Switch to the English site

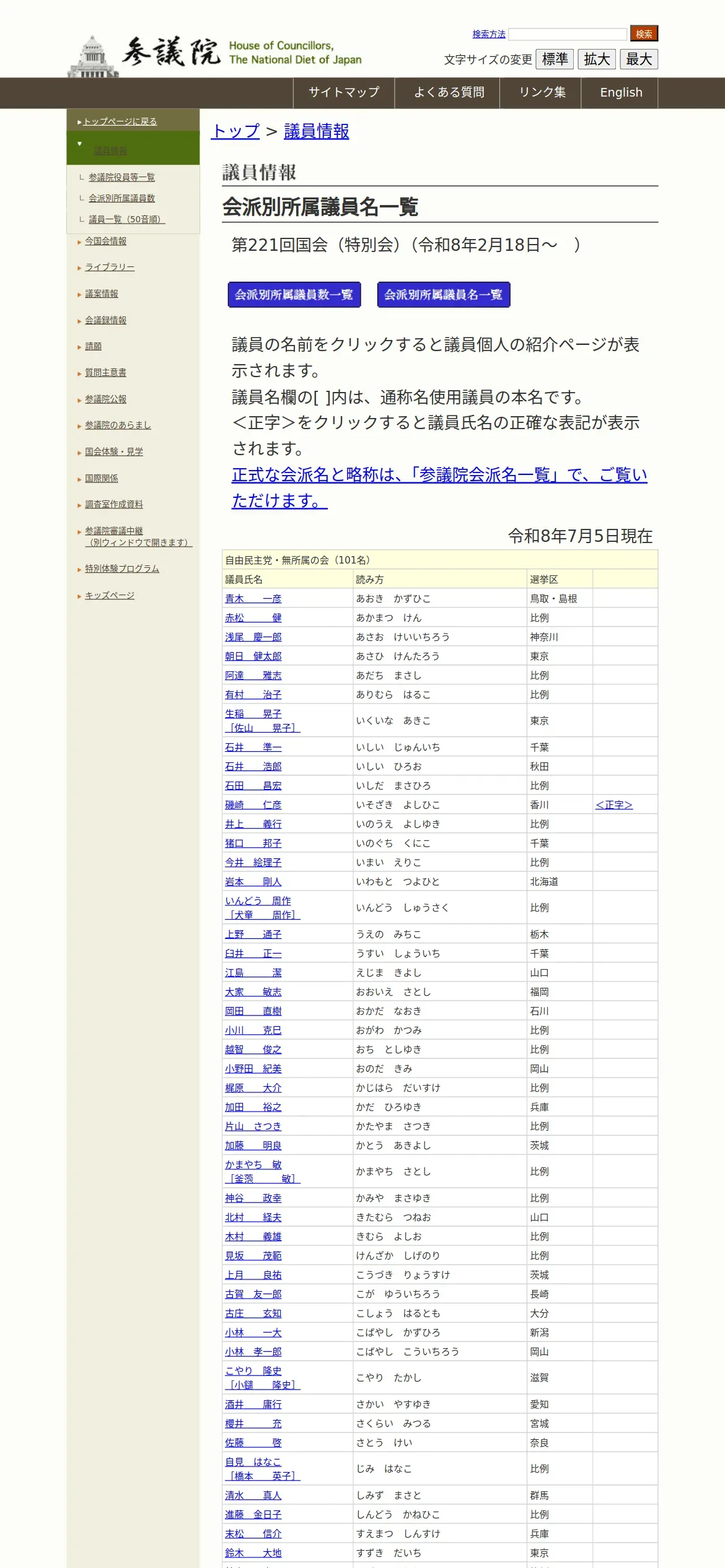coord(621,93)
